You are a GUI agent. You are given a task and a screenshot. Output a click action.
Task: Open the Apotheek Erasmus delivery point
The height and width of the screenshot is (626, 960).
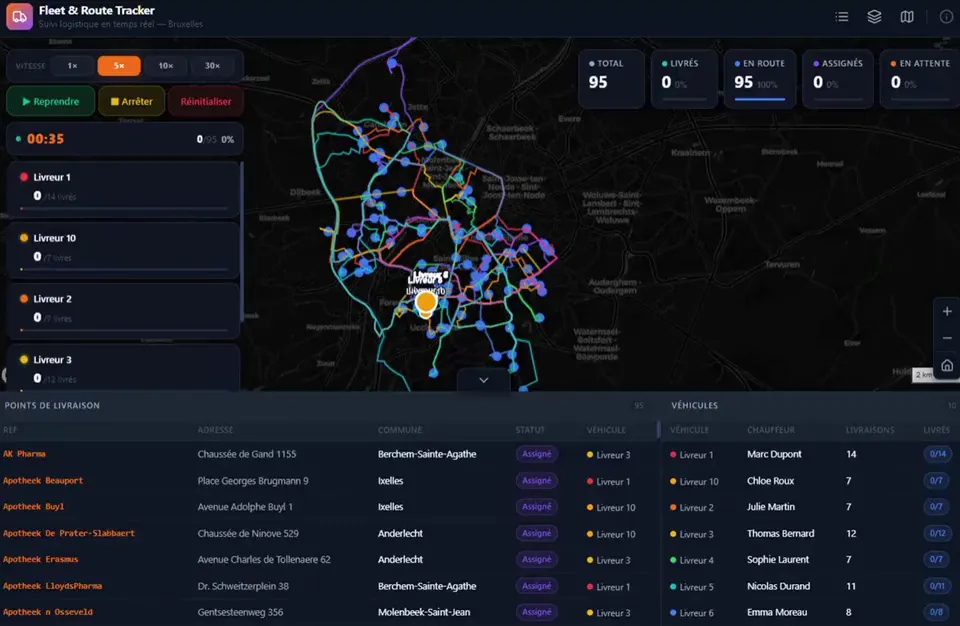point(40,559)
